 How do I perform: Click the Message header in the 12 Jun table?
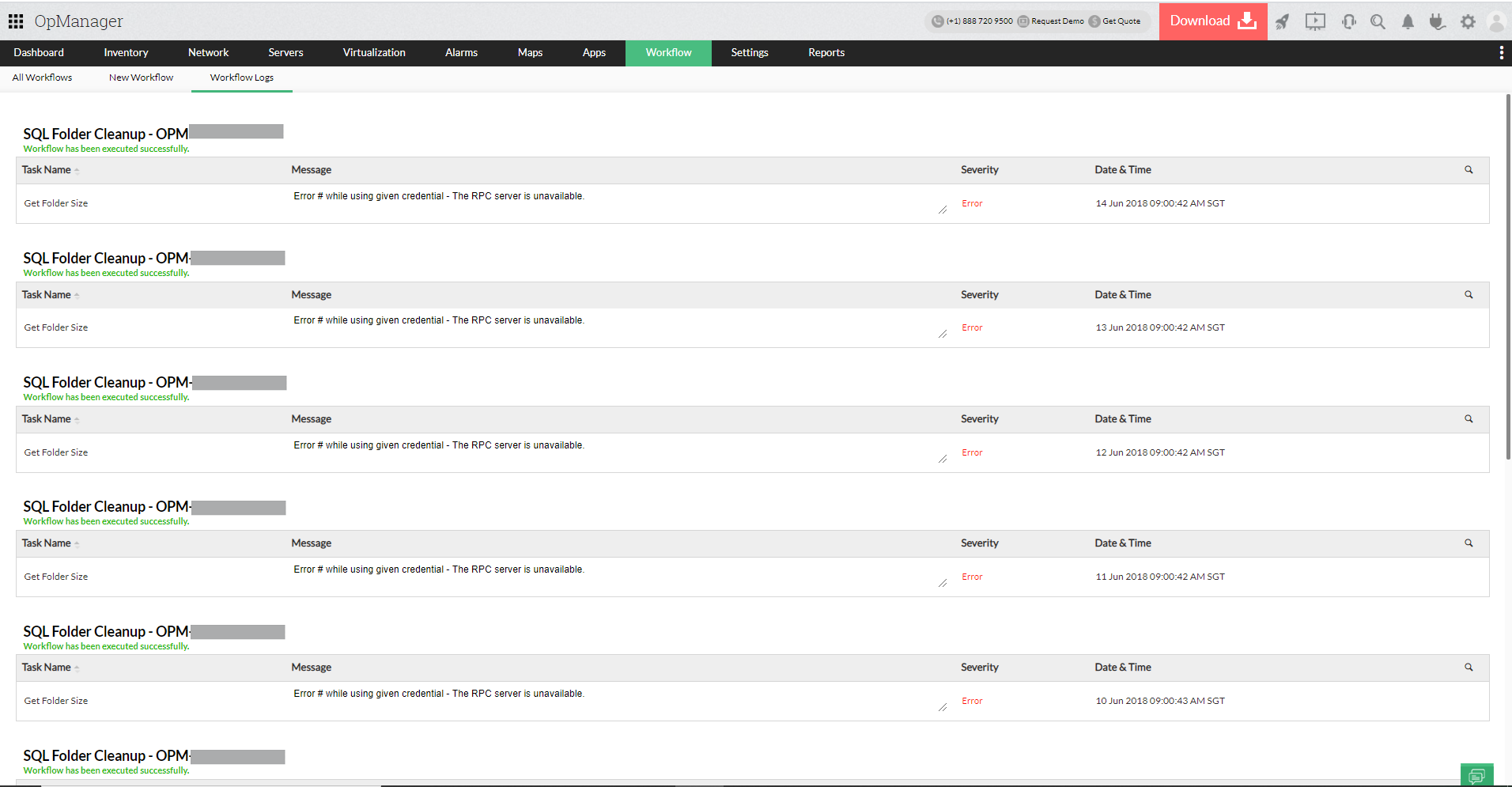pos(311,419)
